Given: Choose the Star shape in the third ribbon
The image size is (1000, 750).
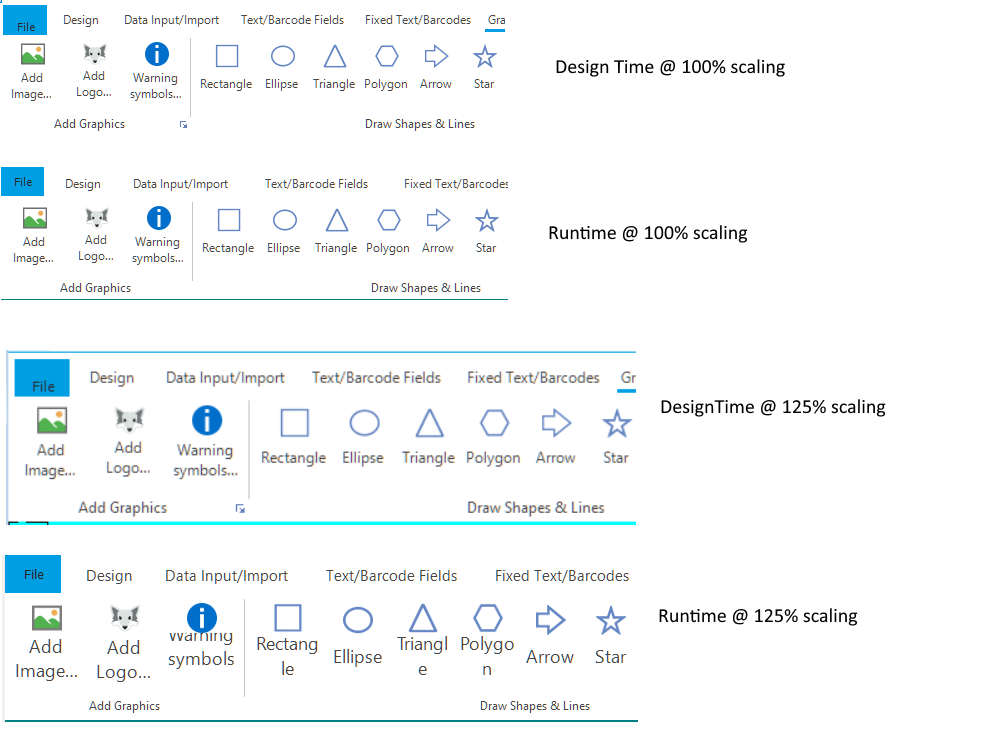Looking at the screenshot, I should tap(616, 437).
